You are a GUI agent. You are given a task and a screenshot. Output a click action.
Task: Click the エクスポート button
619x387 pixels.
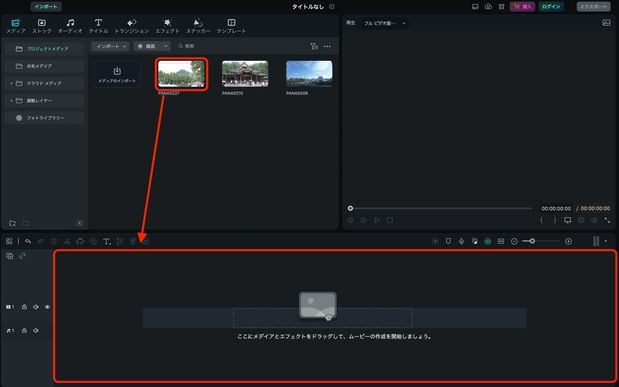[593, 7]
